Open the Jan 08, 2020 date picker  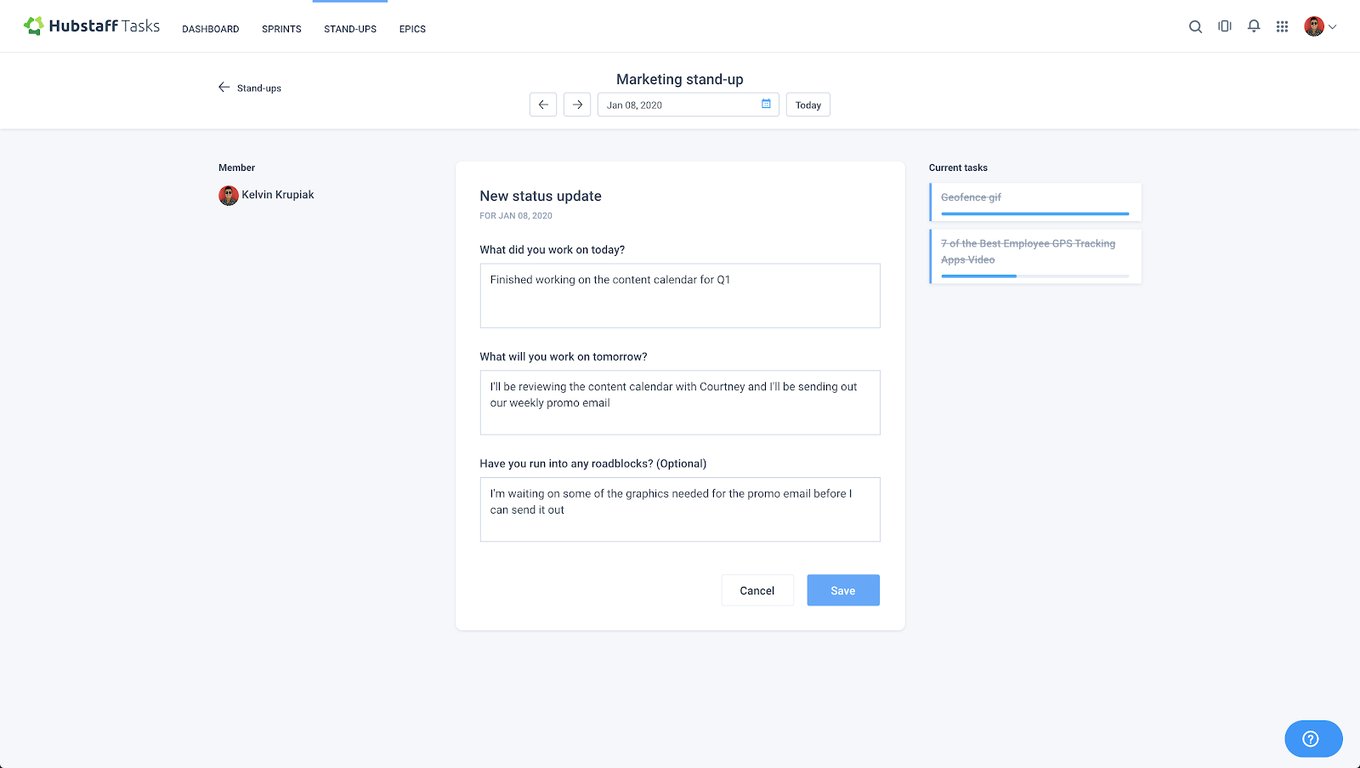[x=680, y=105]
